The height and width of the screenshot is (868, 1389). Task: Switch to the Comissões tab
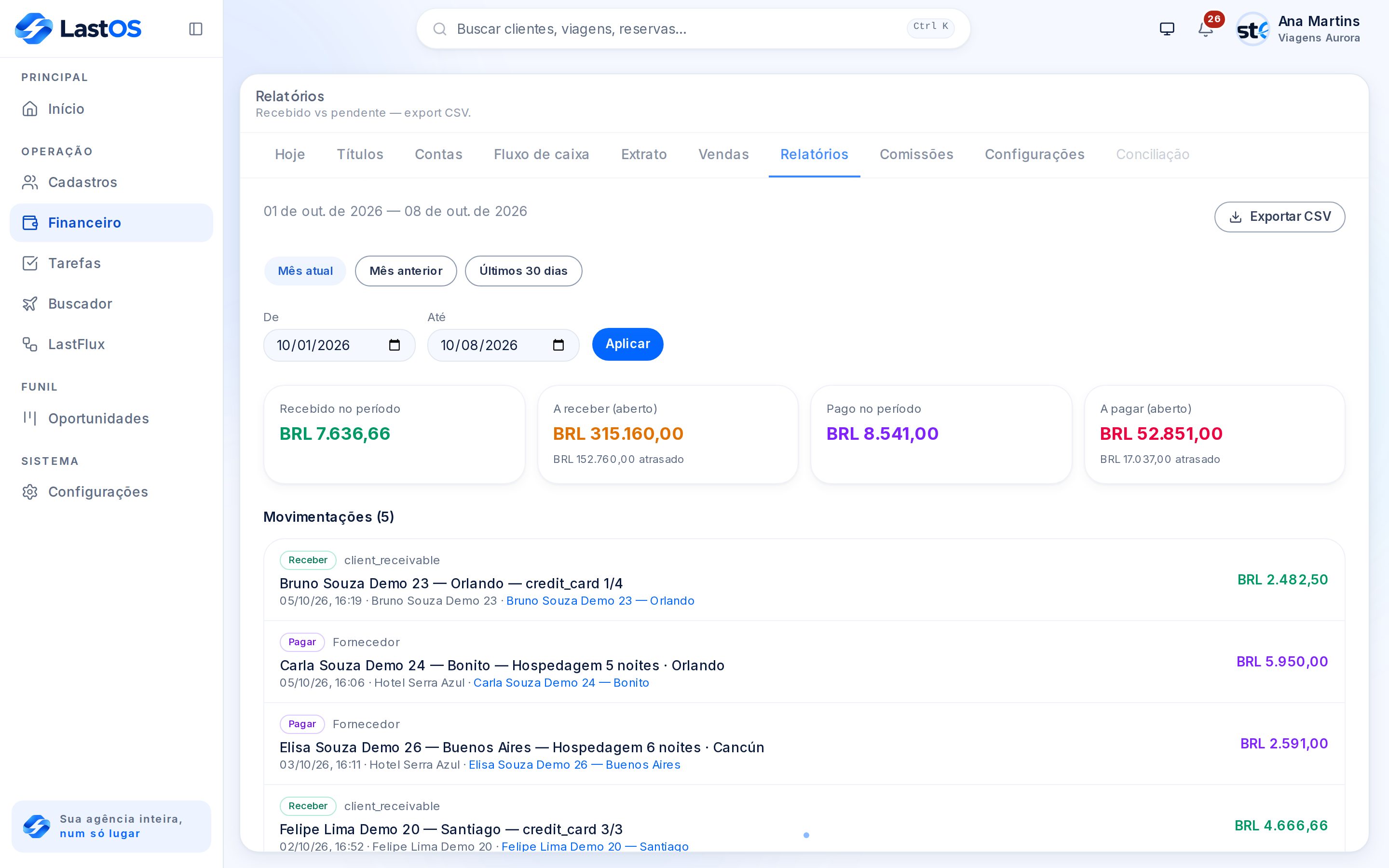click(x=916, y=154)
